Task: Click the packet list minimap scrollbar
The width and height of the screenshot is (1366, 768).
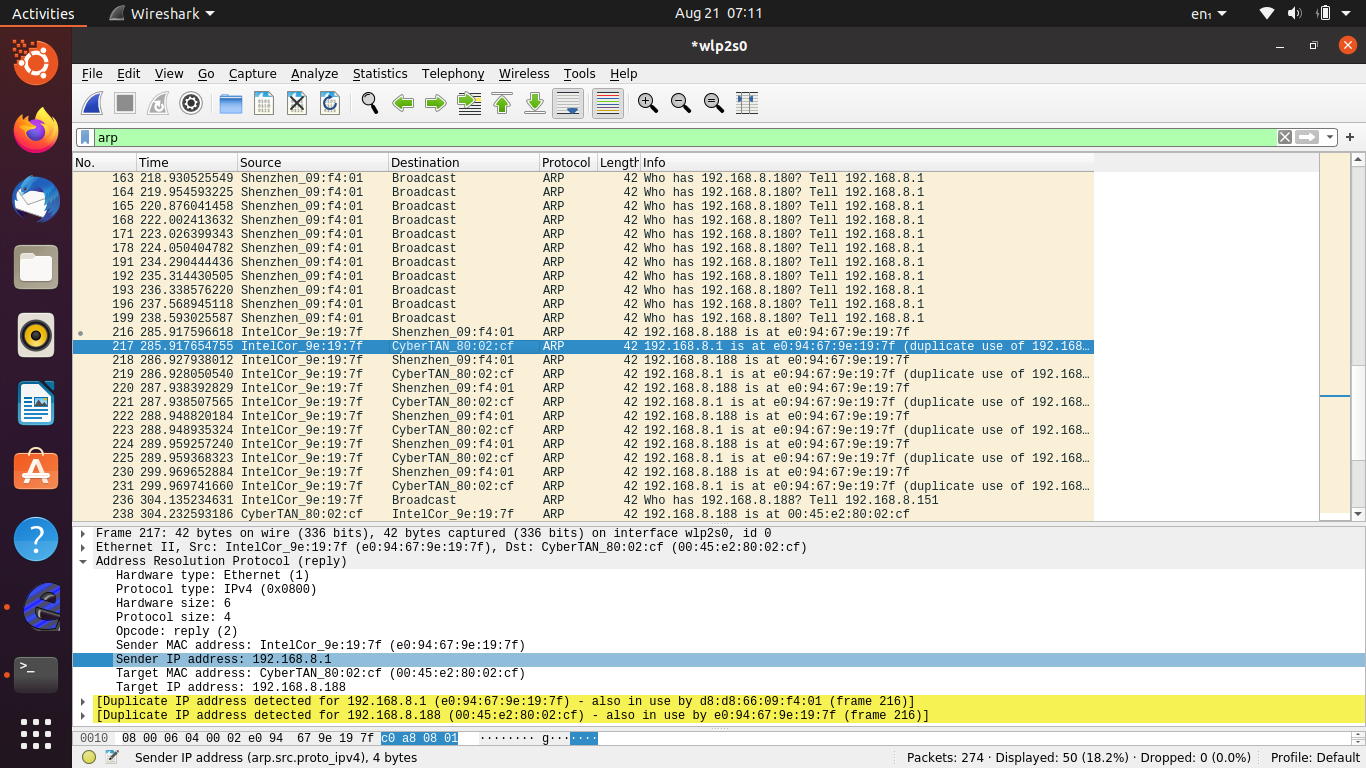Action: coord(1334,337)
